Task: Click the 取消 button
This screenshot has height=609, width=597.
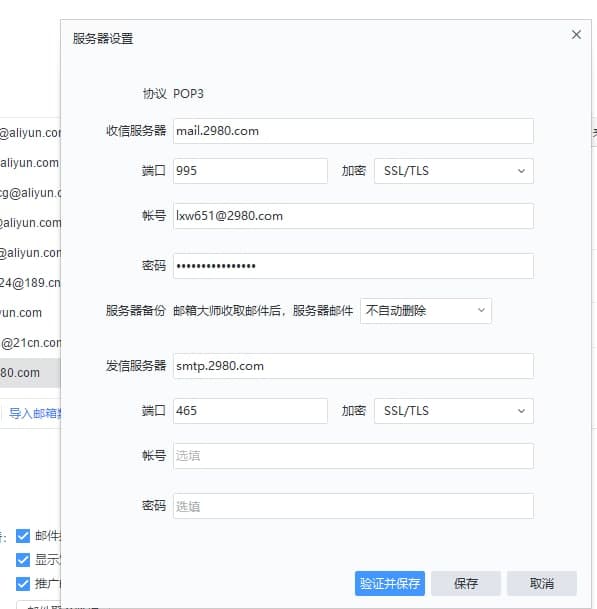Action: tap(541, 583)
